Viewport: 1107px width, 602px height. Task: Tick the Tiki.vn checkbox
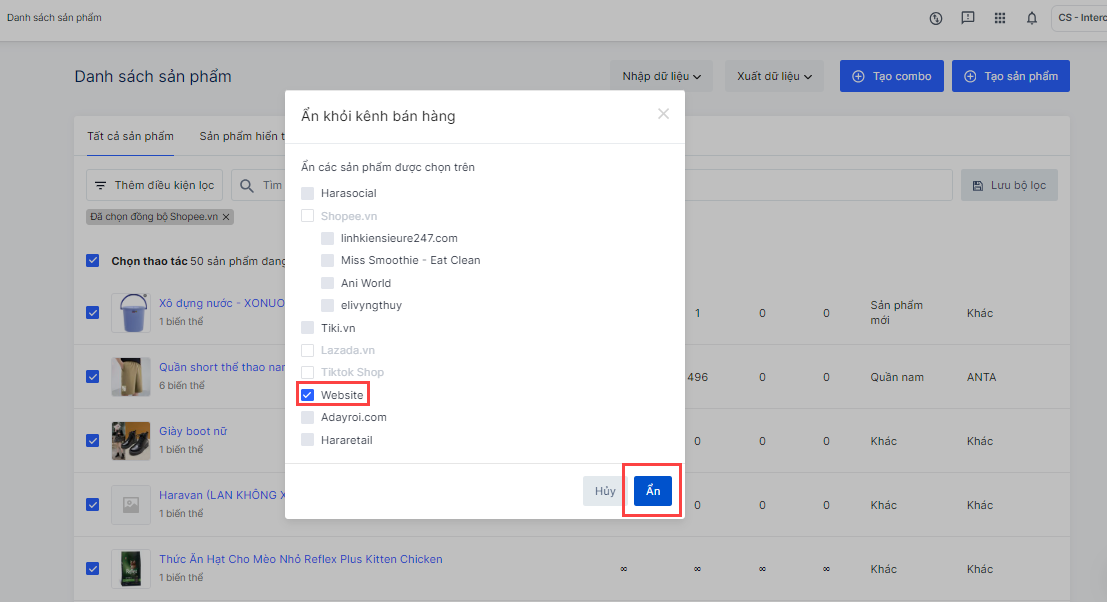point(308,328)
